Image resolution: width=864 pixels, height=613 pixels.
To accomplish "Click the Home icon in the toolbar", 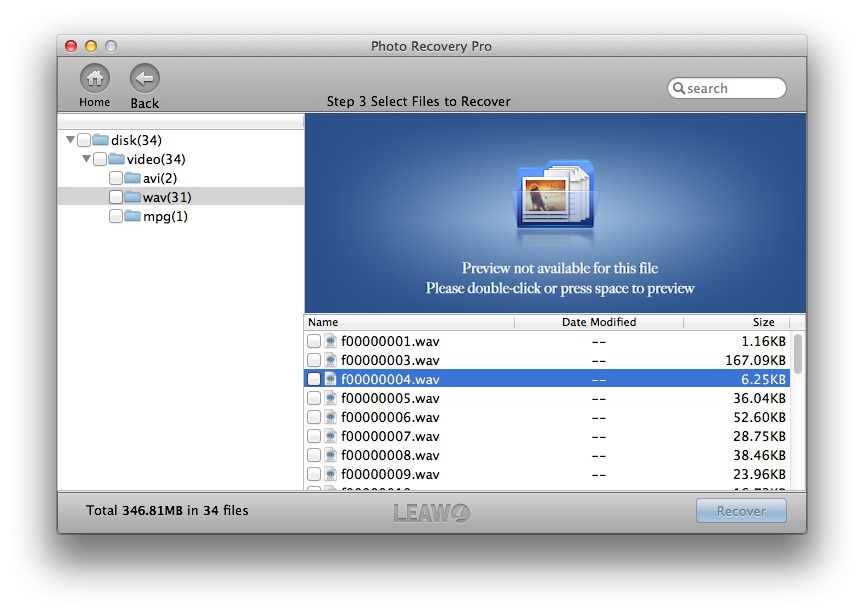I will coord(94,78).
